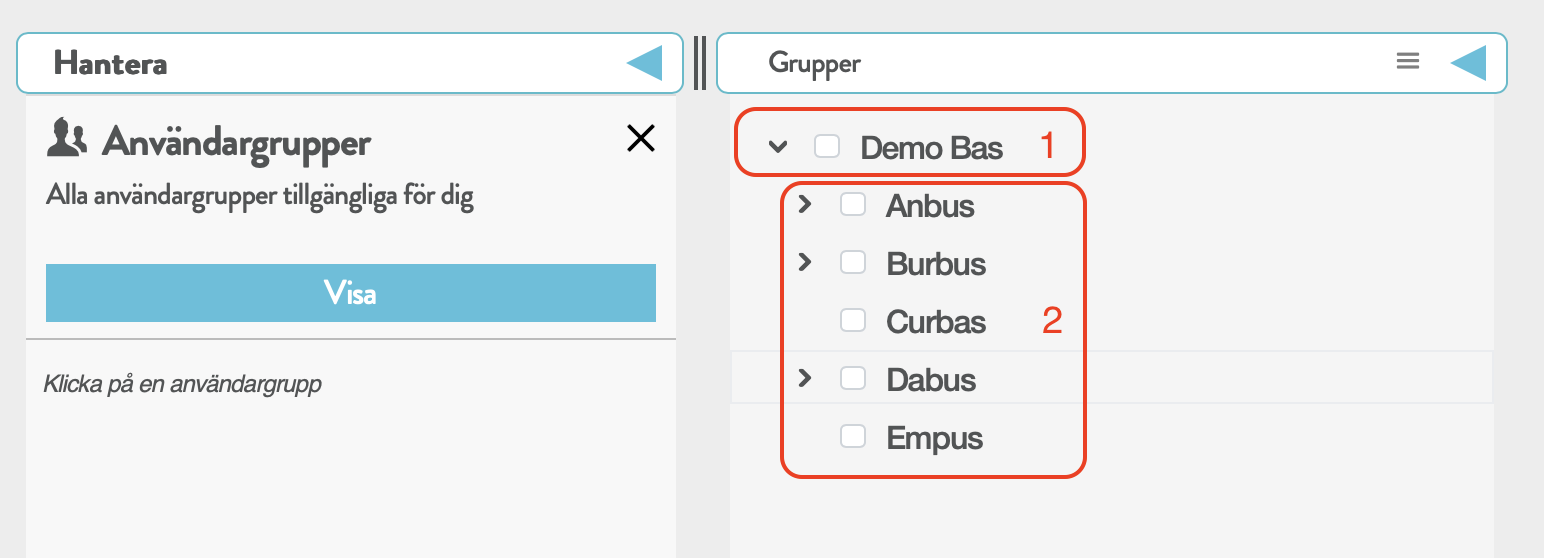Tick the Empus checkbox
The image size is (1544, 558).
[x=853, y=437]
